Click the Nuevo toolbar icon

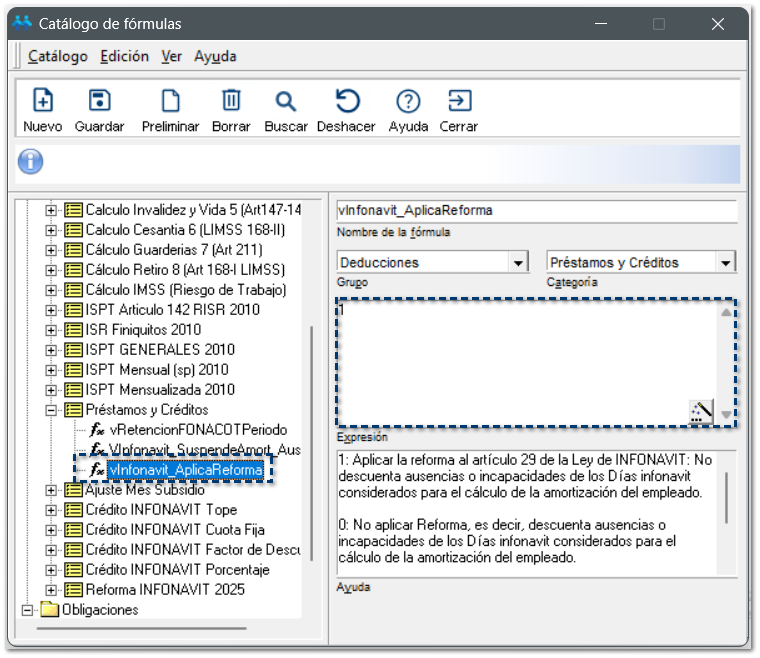click(42, 101)
